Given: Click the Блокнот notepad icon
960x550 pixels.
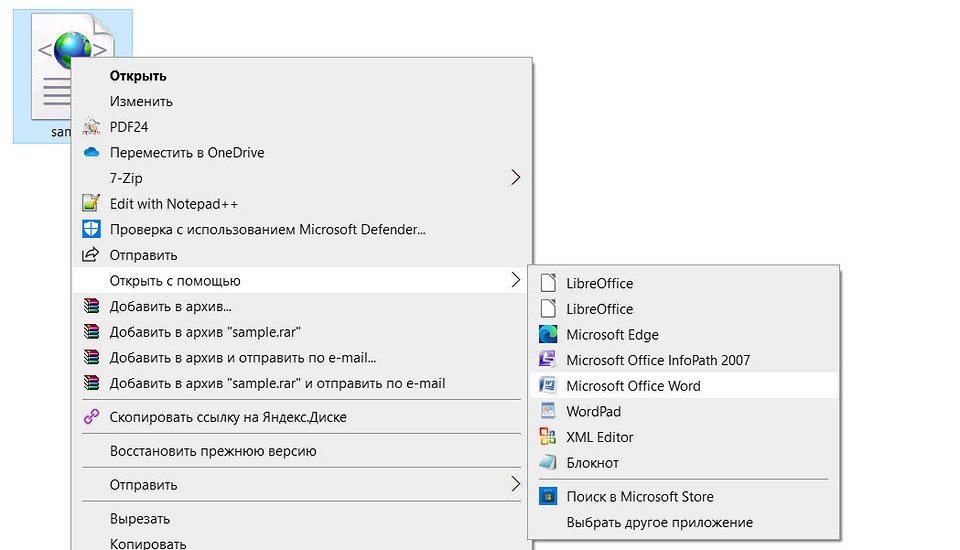Looking at the screenshot, I should click(548, 462).
